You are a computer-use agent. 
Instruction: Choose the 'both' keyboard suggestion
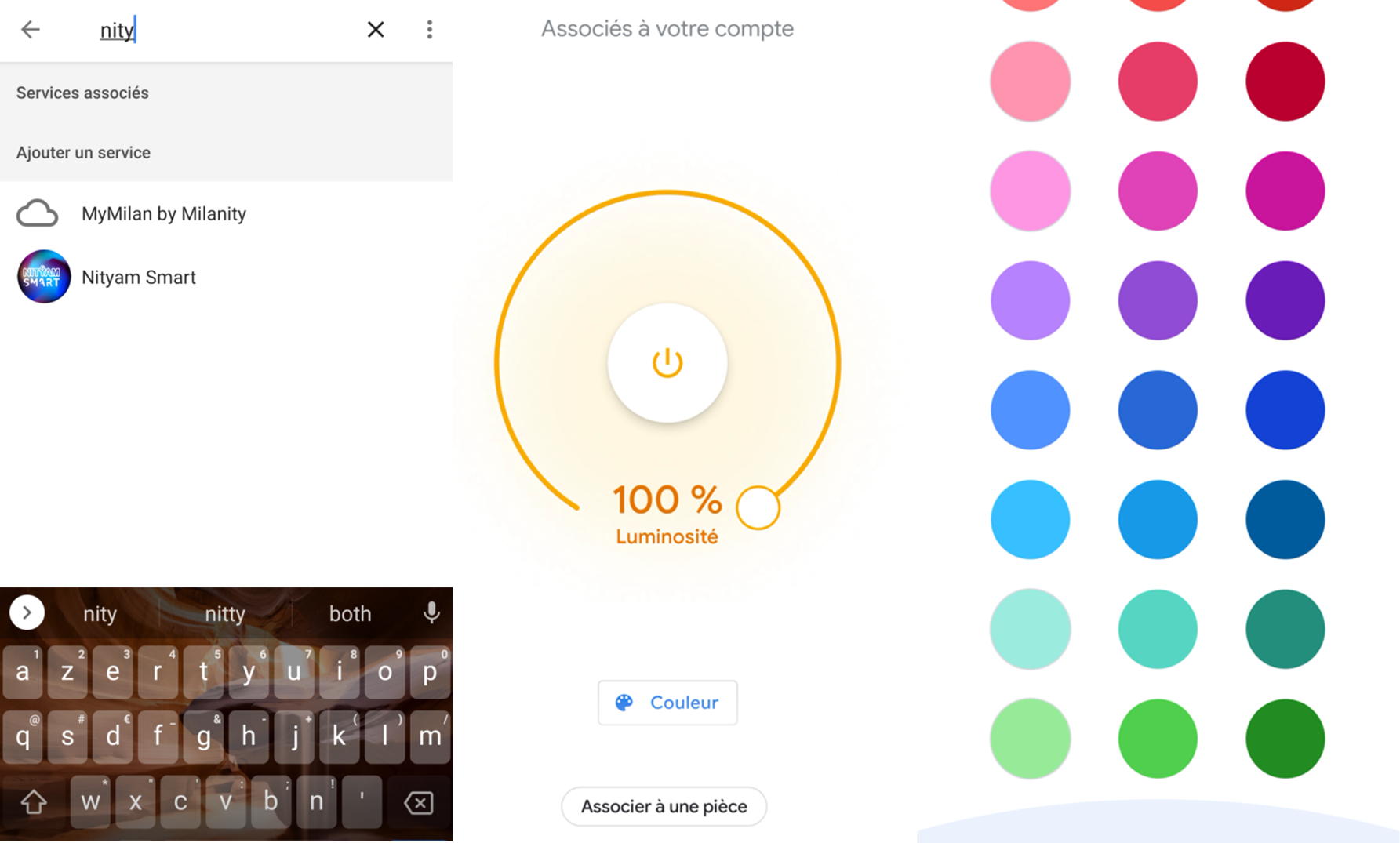(350, 613)
